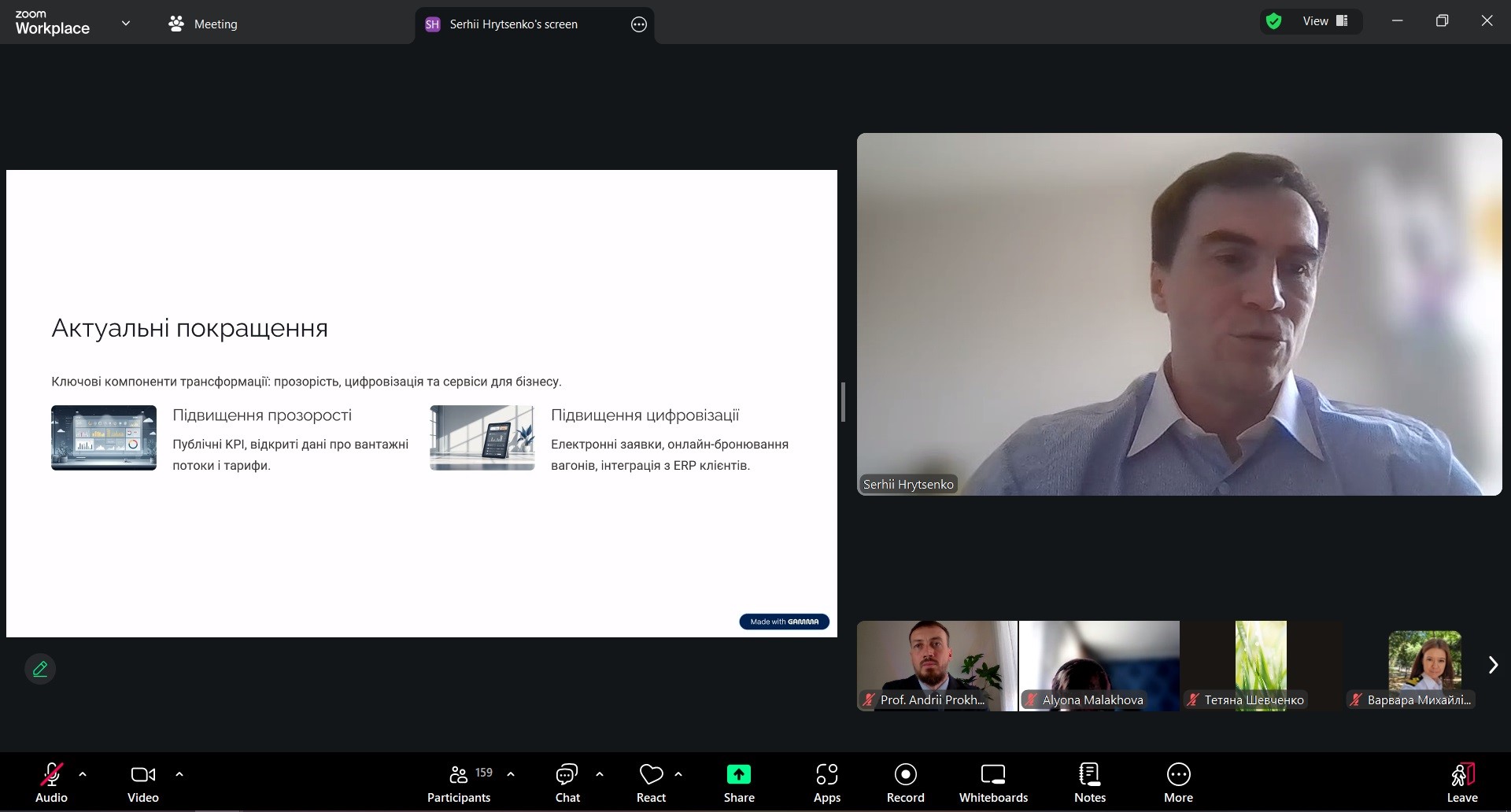This screenshot has height=812, width=1511.
Task: Select Alyona Malakhova's video thumbnail
Action: 1099,665
